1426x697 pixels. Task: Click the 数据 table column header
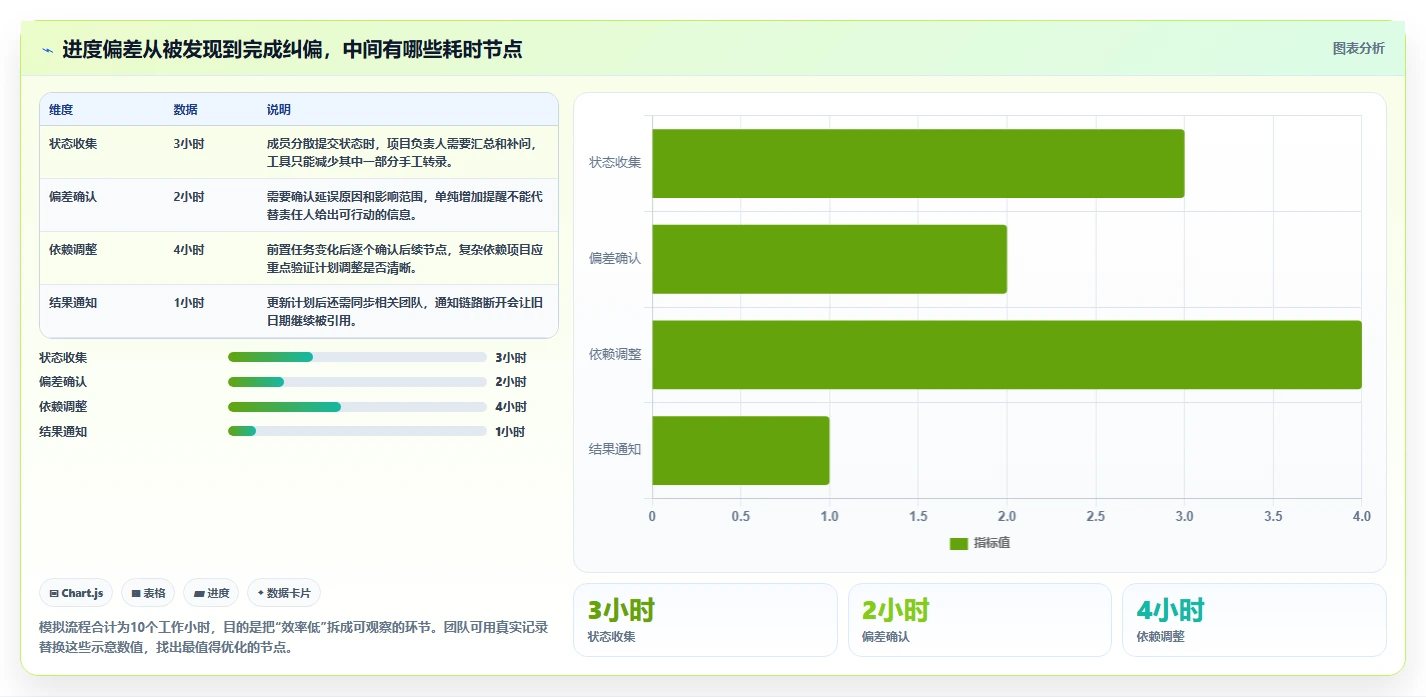click(185, 110)
